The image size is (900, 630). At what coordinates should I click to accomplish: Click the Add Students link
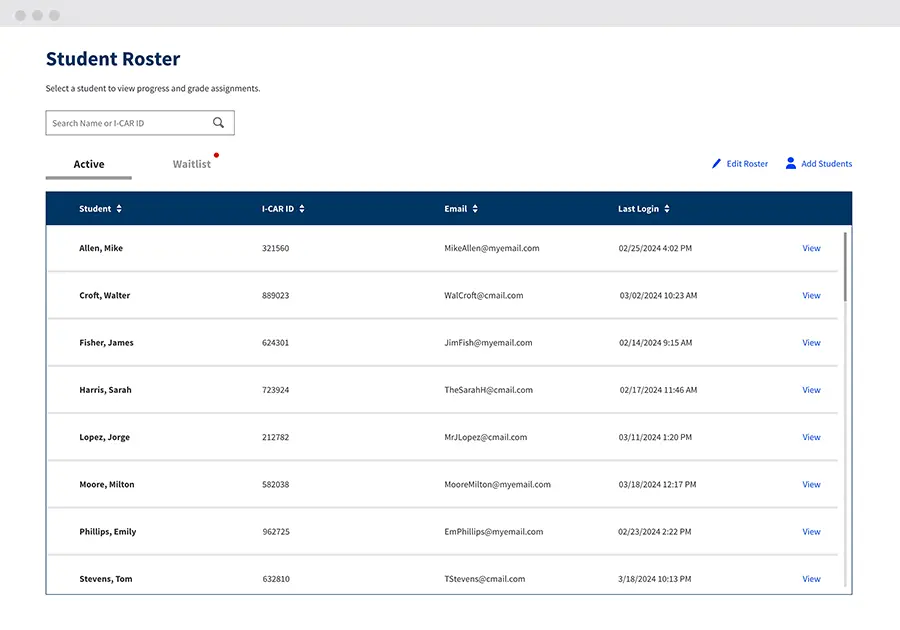point(826,164)
